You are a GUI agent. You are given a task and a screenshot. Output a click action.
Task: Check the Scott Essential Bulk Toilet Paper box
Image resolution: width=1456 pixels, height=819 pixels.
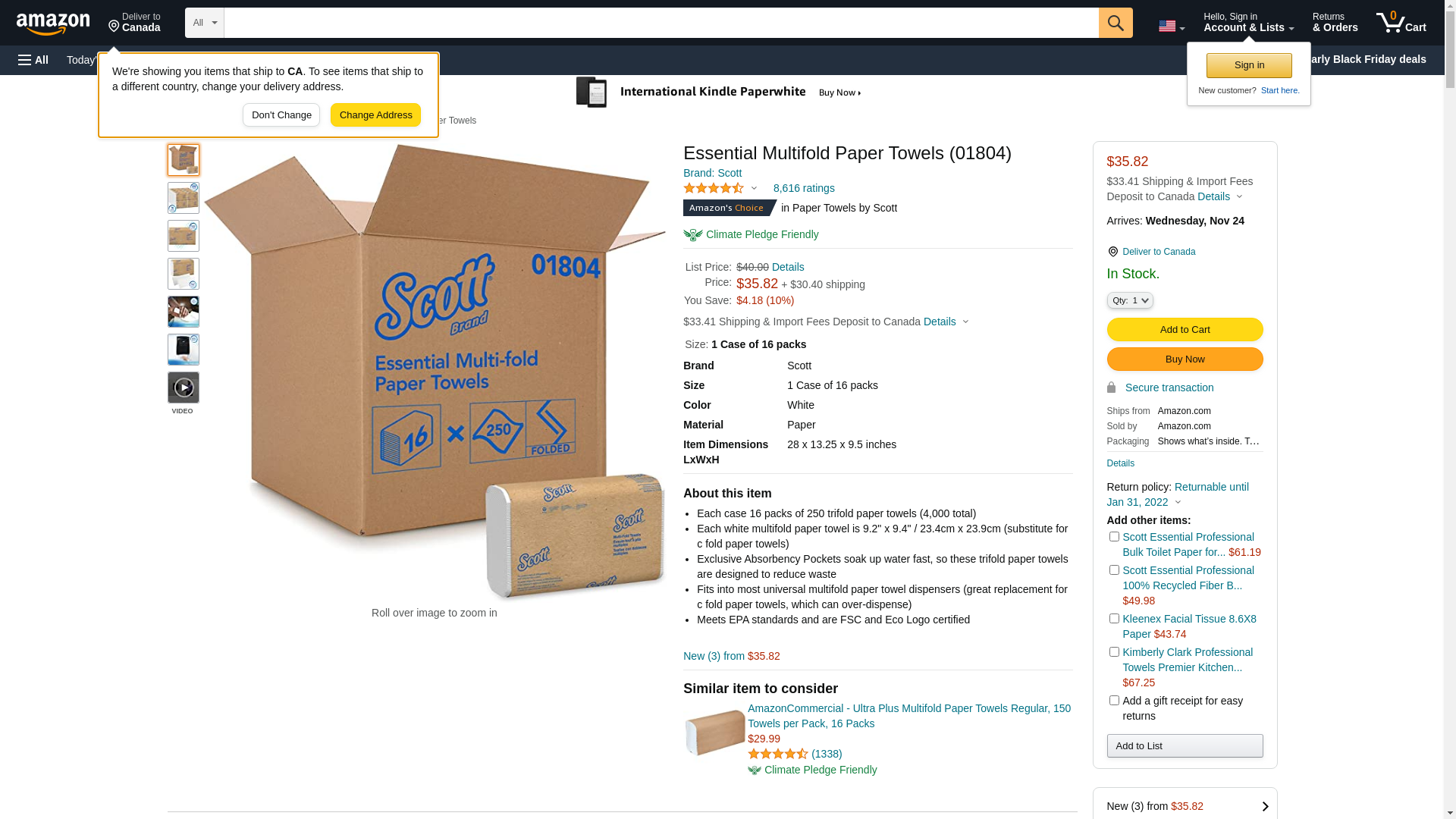1114,537
